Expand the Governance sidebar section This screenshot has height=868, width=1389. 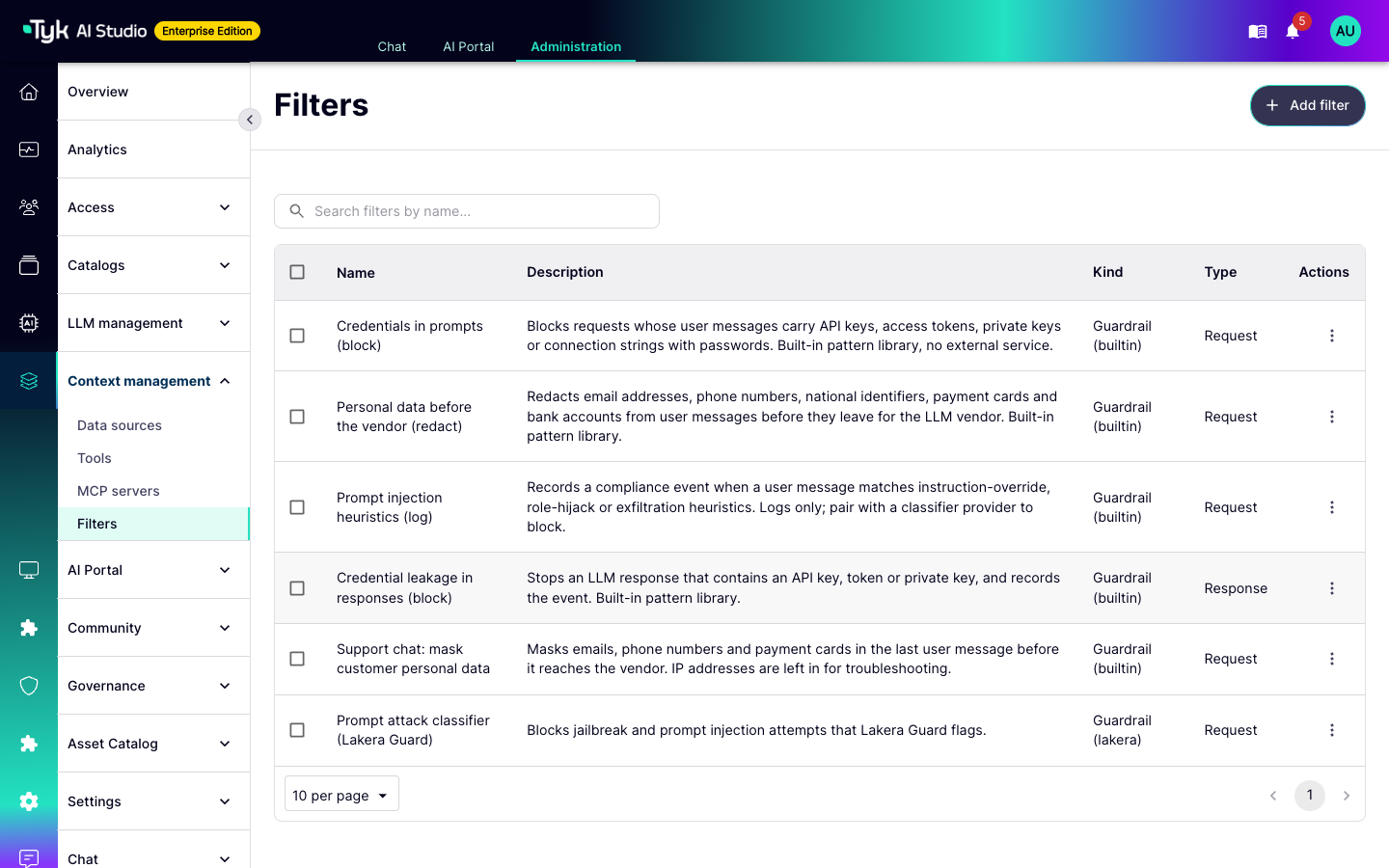[x=153, y=686]
